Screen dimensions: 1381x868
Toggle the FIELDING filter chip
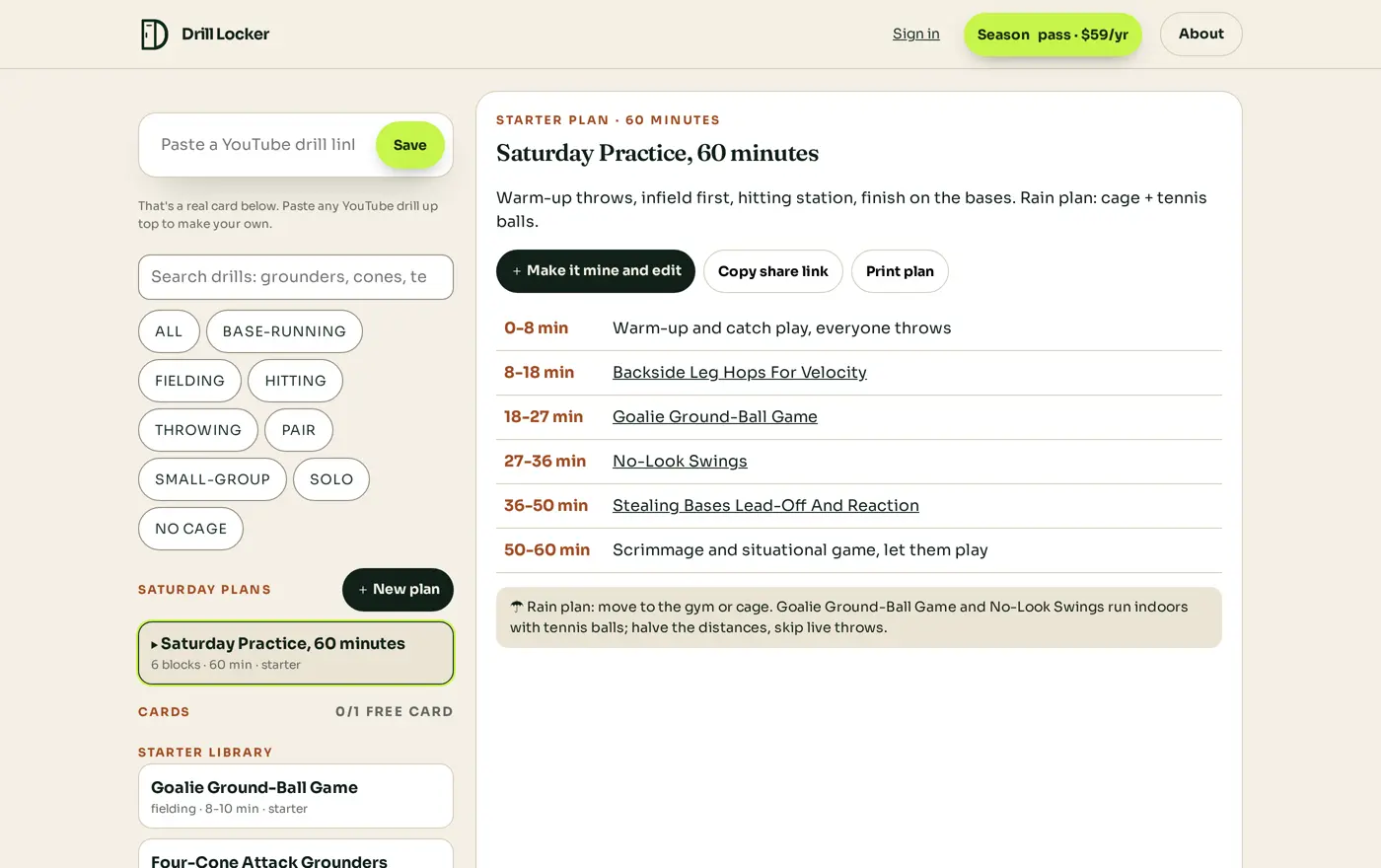coord(189,381)
